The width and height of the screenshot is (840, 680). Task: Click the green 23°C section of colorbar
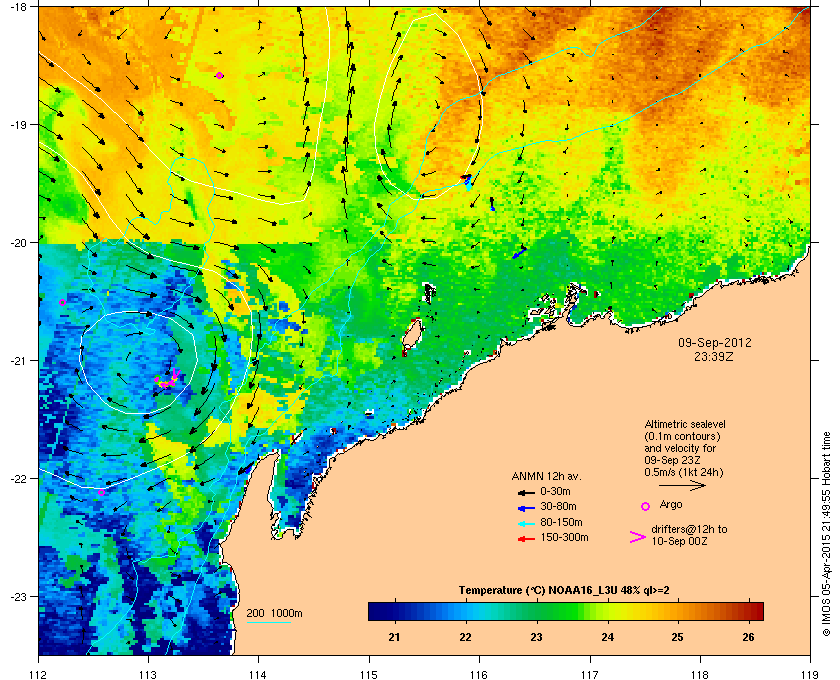click(x=536, y=611)
